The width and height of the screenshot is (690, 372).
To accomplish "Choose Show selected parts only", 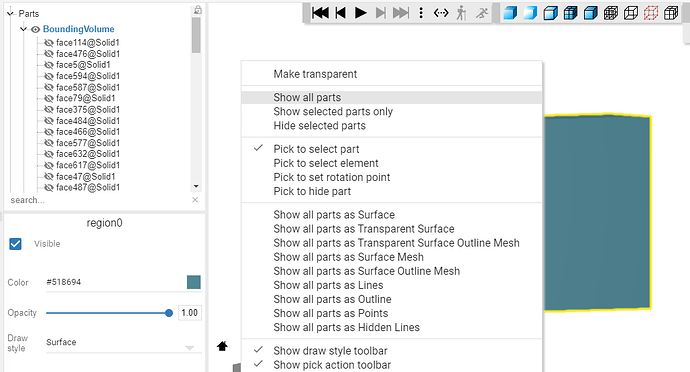I will (x=392, y=111).
